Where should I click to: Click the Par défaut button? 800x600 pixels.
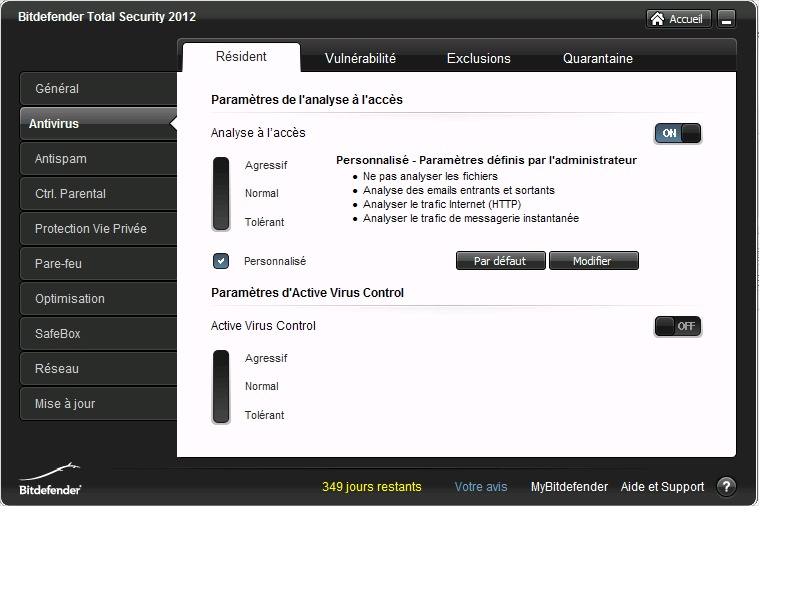501,261
